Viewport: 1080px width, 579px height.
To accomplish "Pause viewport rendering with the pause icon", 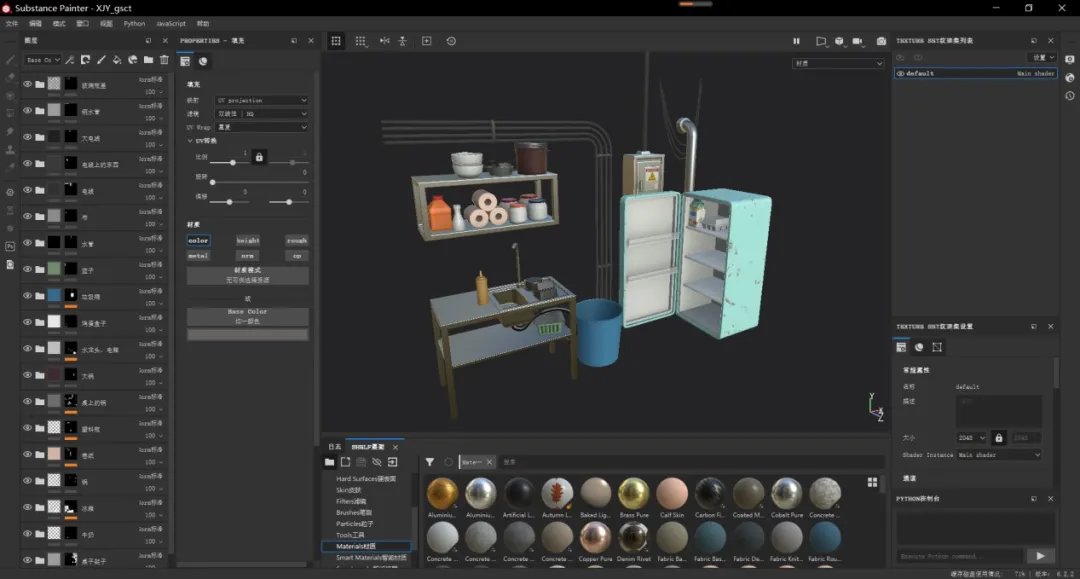I will pyautogui.click(x=796, y=41).
